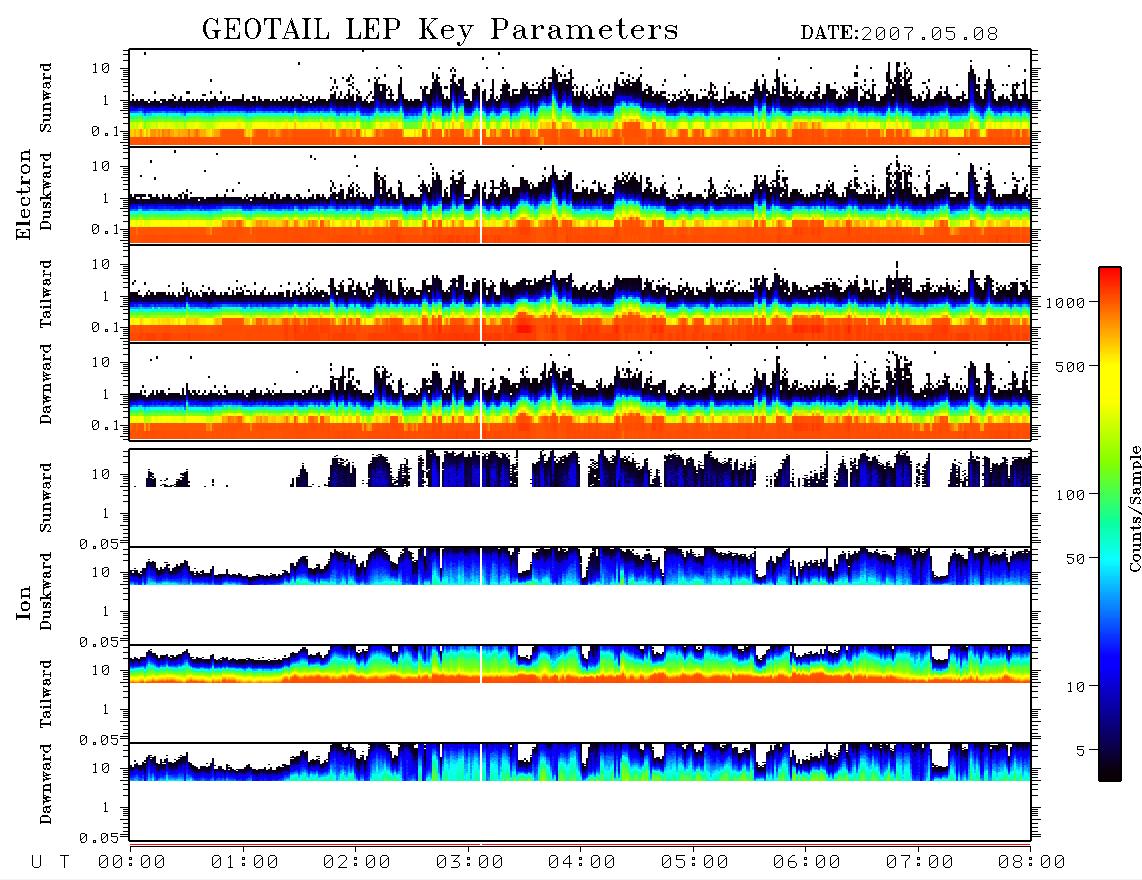
Task: Click the Ion Sunward spectrogram panel
Action: 580,498
